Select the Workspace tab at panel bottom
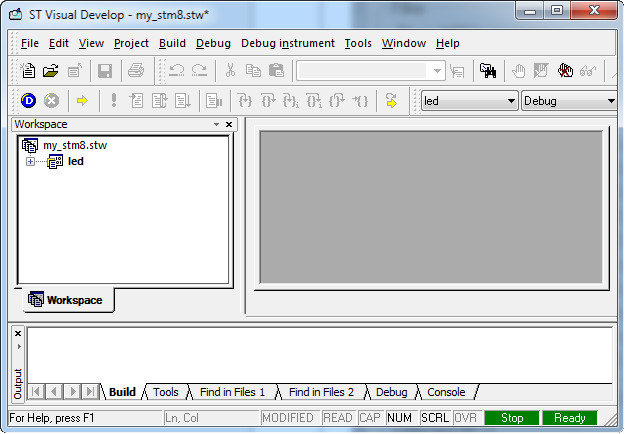The width and height of the screenshot is (625, 434). point(69,300)
